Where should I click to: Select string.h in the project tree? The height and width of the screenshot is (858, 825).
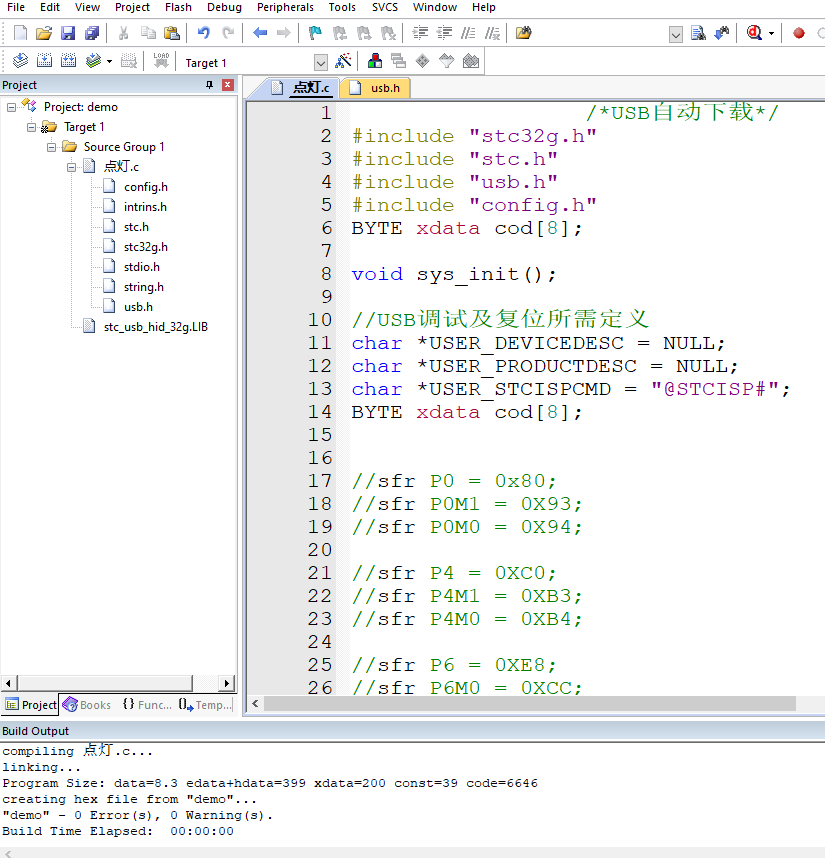pyautogui.click(x=143, y=287)
